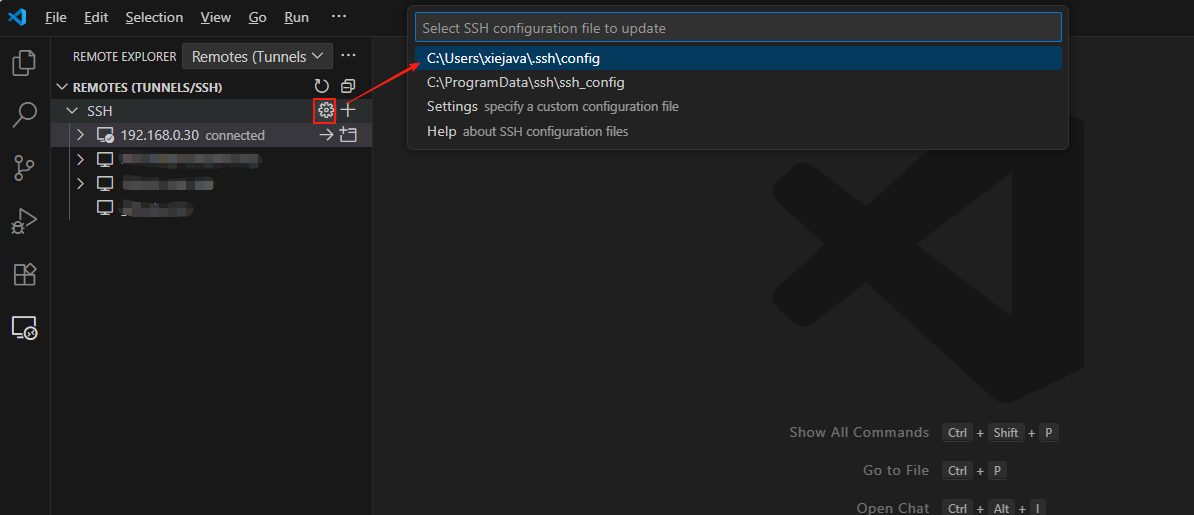Open the Remote Explorer icon
The image size is (1194, 515).
24,327
